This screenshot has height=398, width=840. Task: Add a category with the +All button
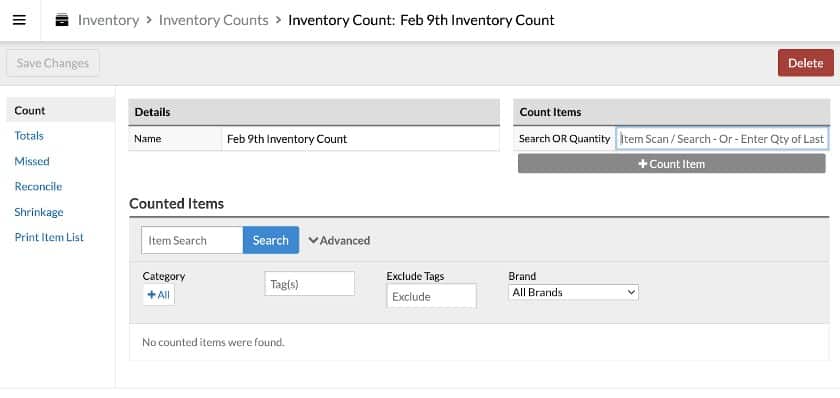(159, 295)
